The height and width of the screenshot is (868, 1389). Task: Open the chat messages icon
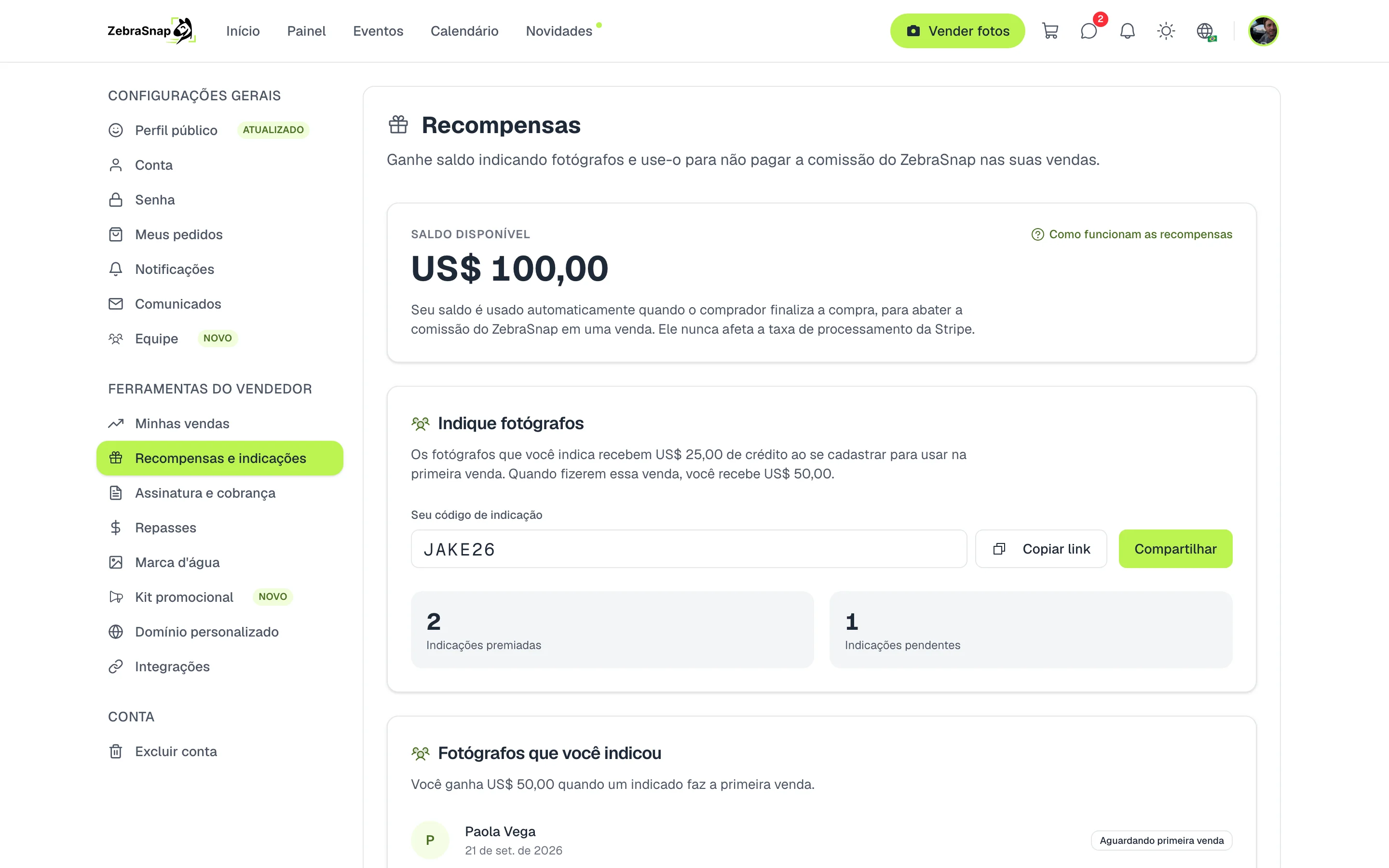pyautogui.click(x=1089, y=31)
